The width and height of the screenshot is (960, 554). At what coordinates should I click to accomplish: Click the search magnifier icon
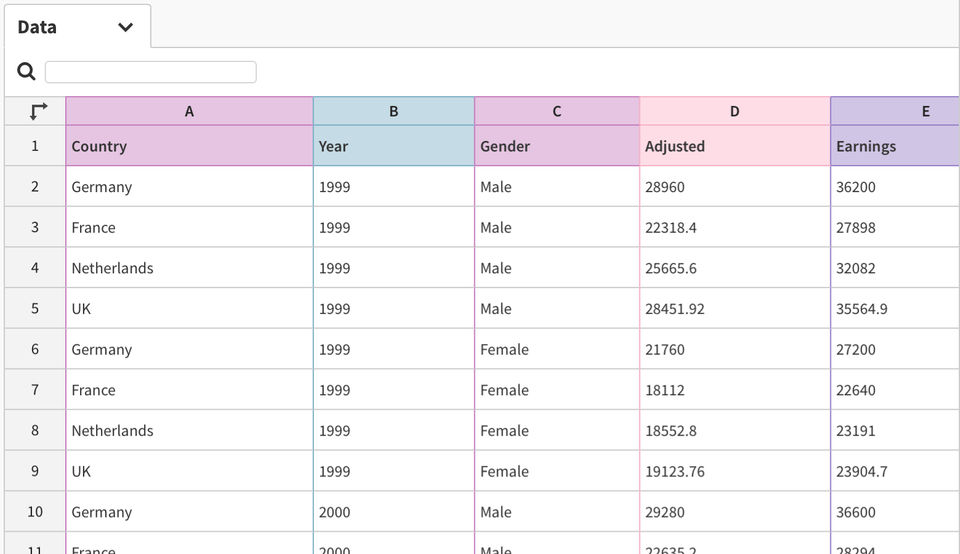(26, 72)
